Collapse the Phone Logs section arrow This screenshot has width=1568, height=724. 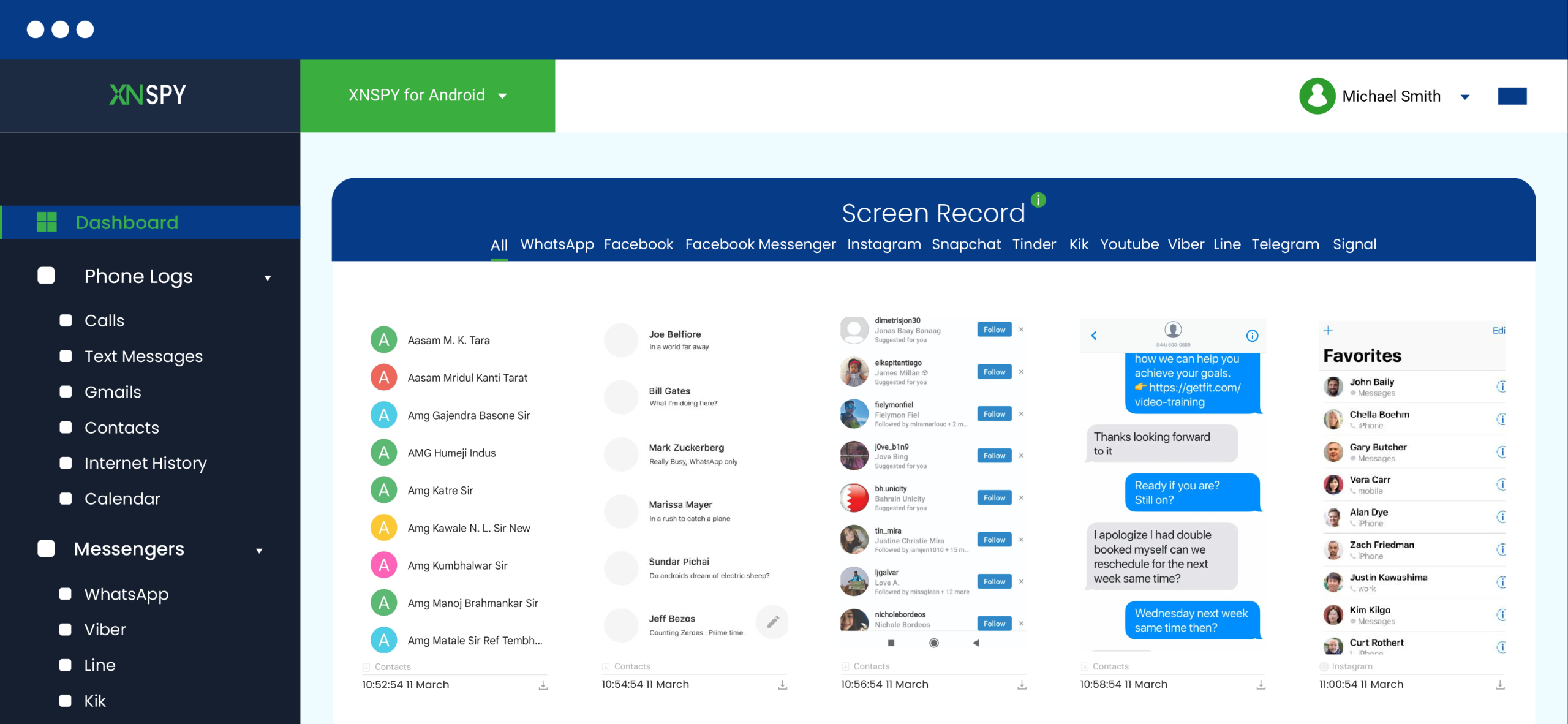point(268,278)
